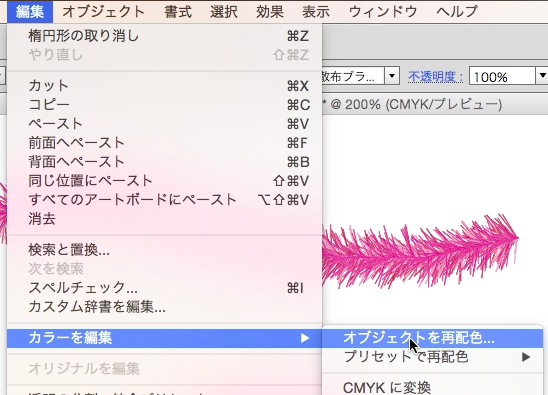Choose 背面へペースト

tap(164, 162)
